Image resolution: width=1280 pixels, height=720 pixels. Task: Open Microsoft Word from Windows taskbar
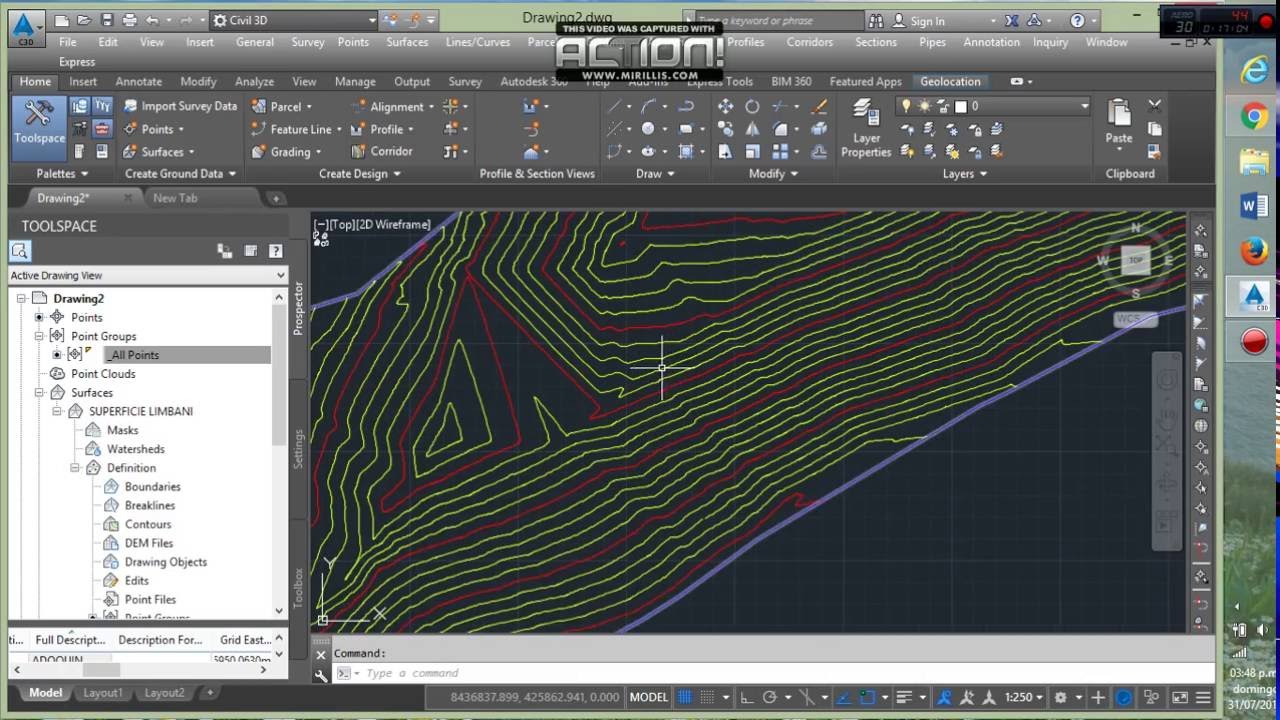pyautogui.click(x=1254, y=206)
